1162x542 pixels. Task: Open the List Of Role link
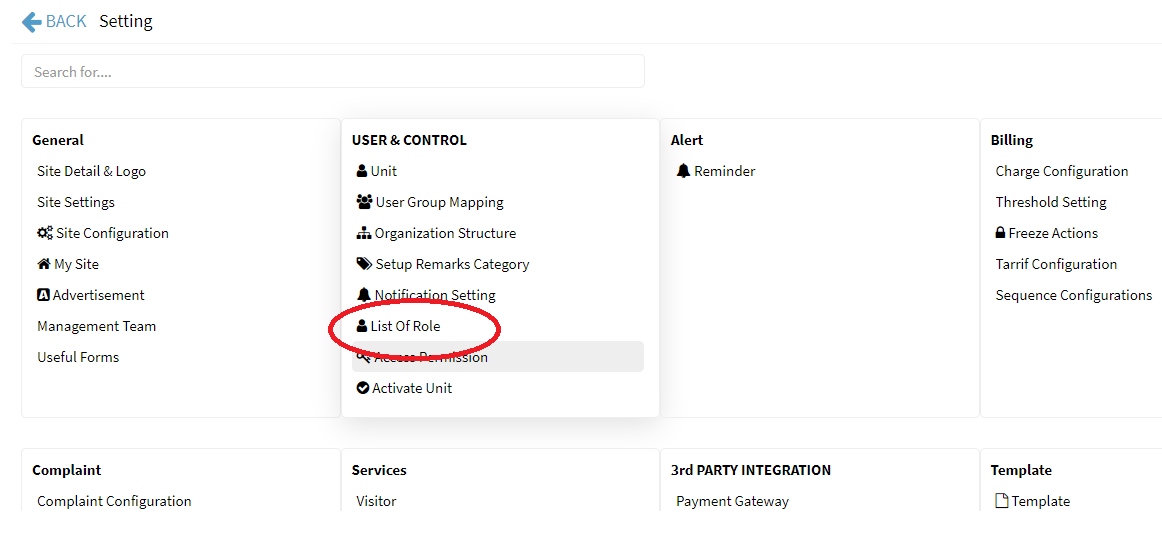(405, 326)
